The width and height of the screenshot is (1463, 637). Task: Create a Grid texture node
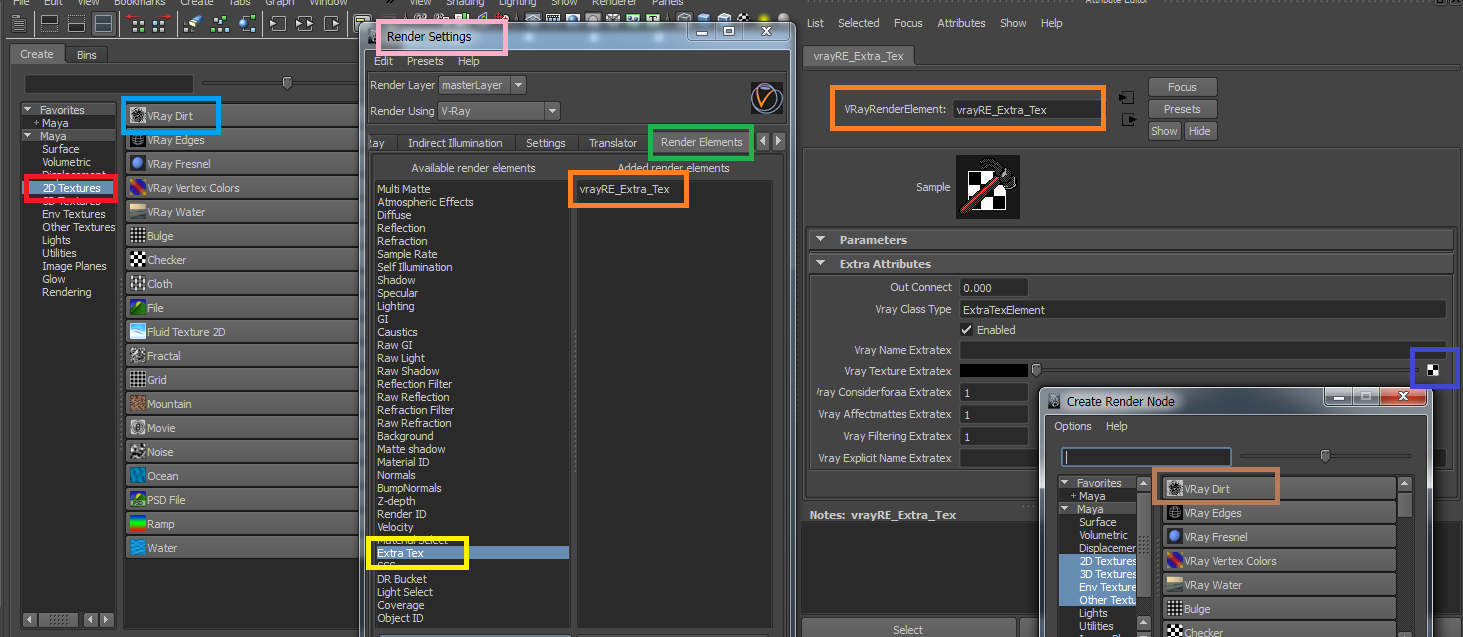point(241,380)
